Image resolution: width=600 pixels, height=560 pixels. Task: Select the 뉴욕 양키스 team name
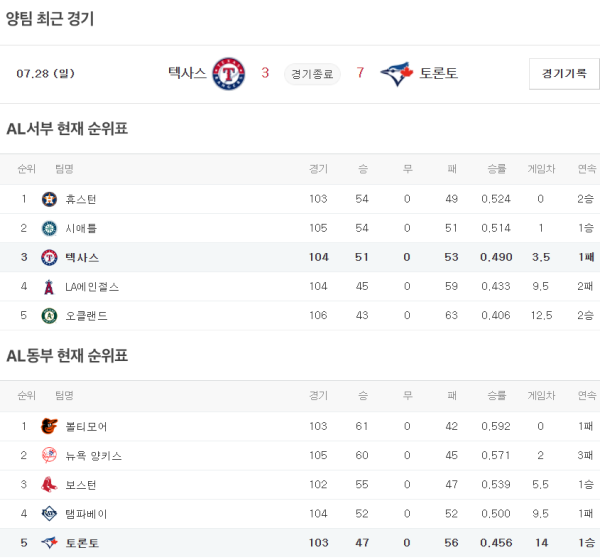[94, 455]
